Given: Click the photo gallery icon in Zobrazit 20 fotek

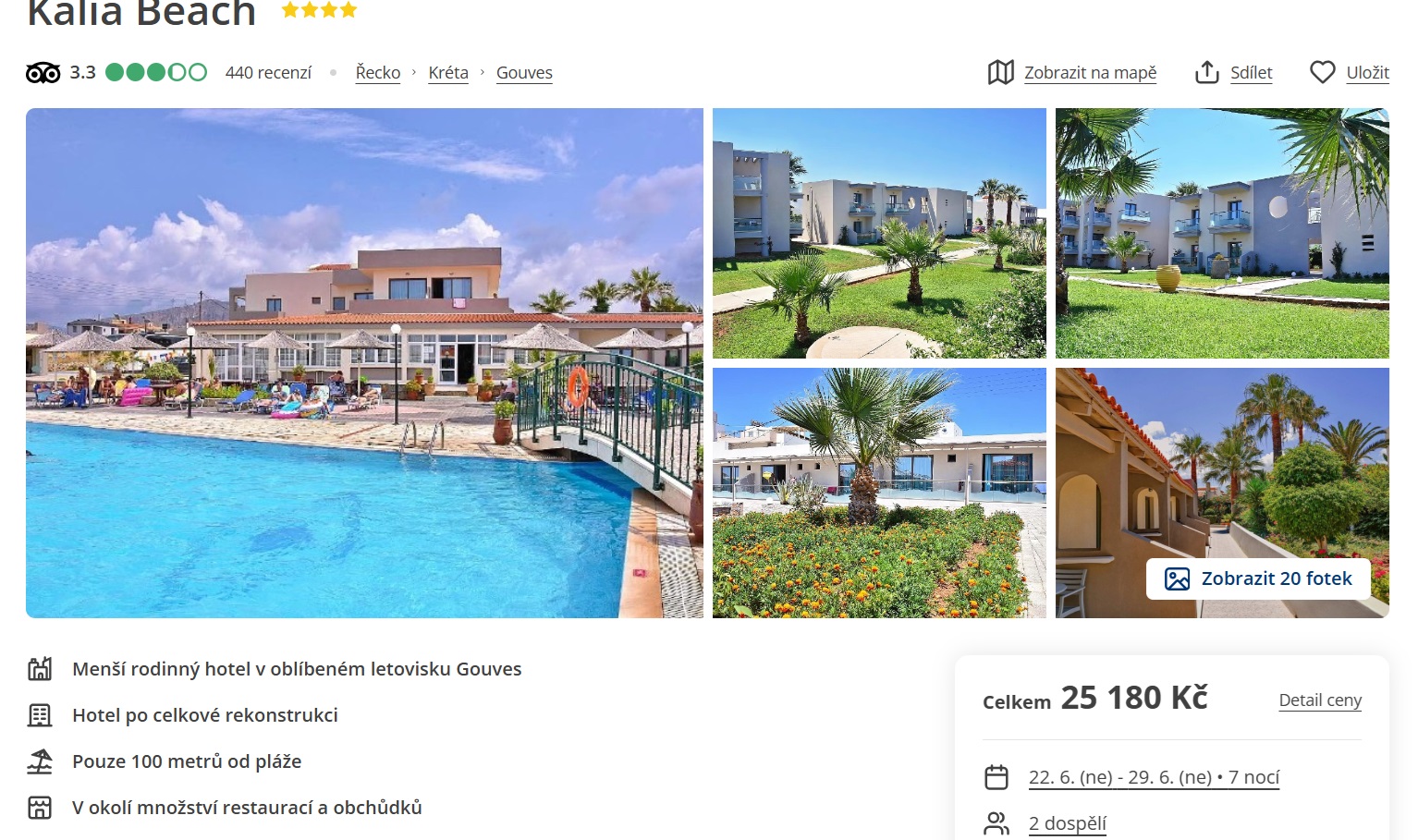Looking at the screenshot, I should [1177, 579].
